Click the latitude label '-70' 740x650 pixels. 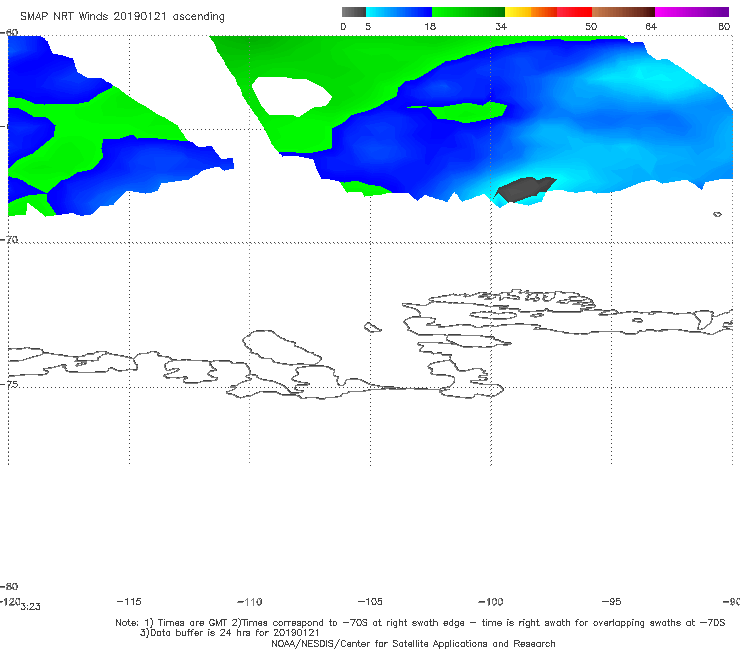(9, 239)
